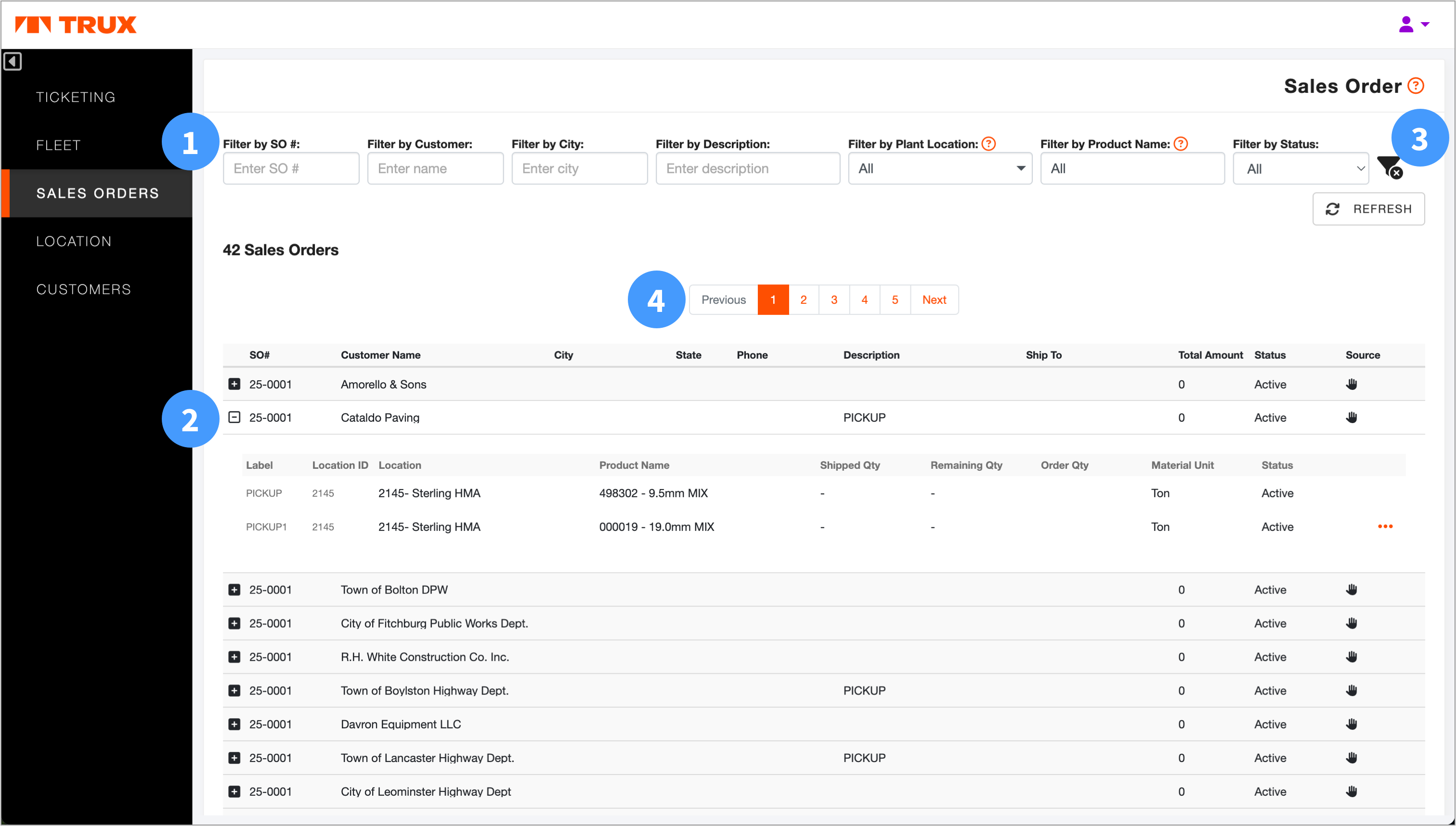Image resolution: width=1456 pixels, height=826 pixels.
Task: Focus the Filter by SO # field
Action: click(291, 168)
